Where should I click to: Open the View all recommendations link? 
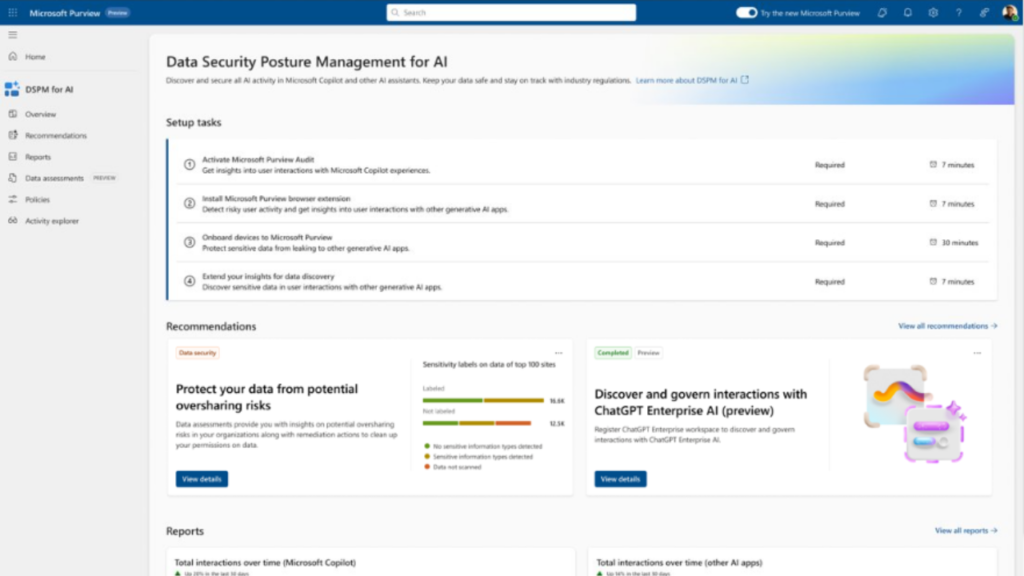click(947, 326)
